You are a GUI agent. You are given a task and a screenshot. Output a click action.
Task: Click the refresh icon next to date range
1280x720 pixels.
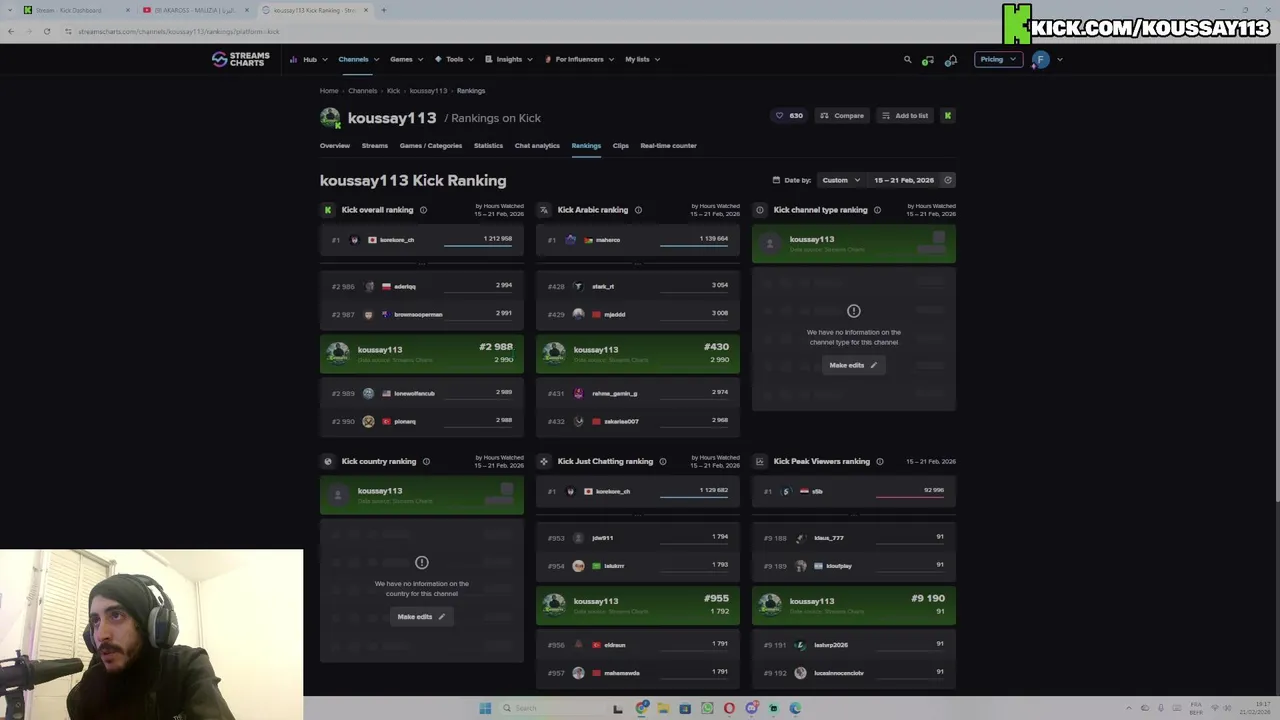[x=948, y=180]
